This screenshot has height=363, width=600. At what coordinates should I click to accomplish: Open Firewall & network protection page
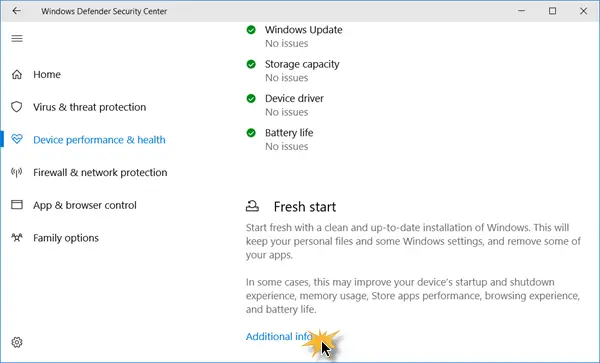click(100, 173)
